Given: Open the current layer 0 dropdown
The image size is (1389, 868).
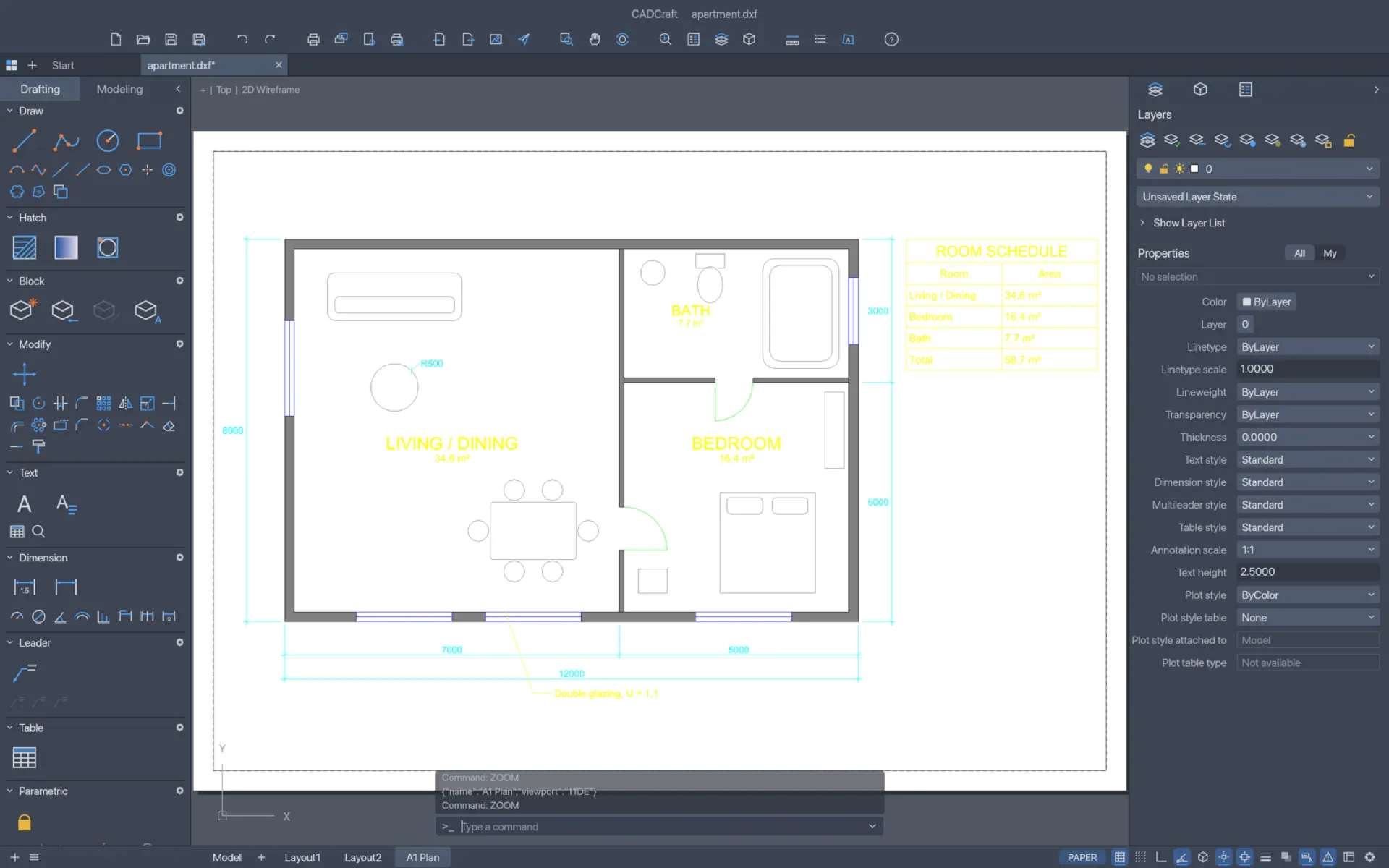Looking at the screenshot, I should coord(1258,169).
